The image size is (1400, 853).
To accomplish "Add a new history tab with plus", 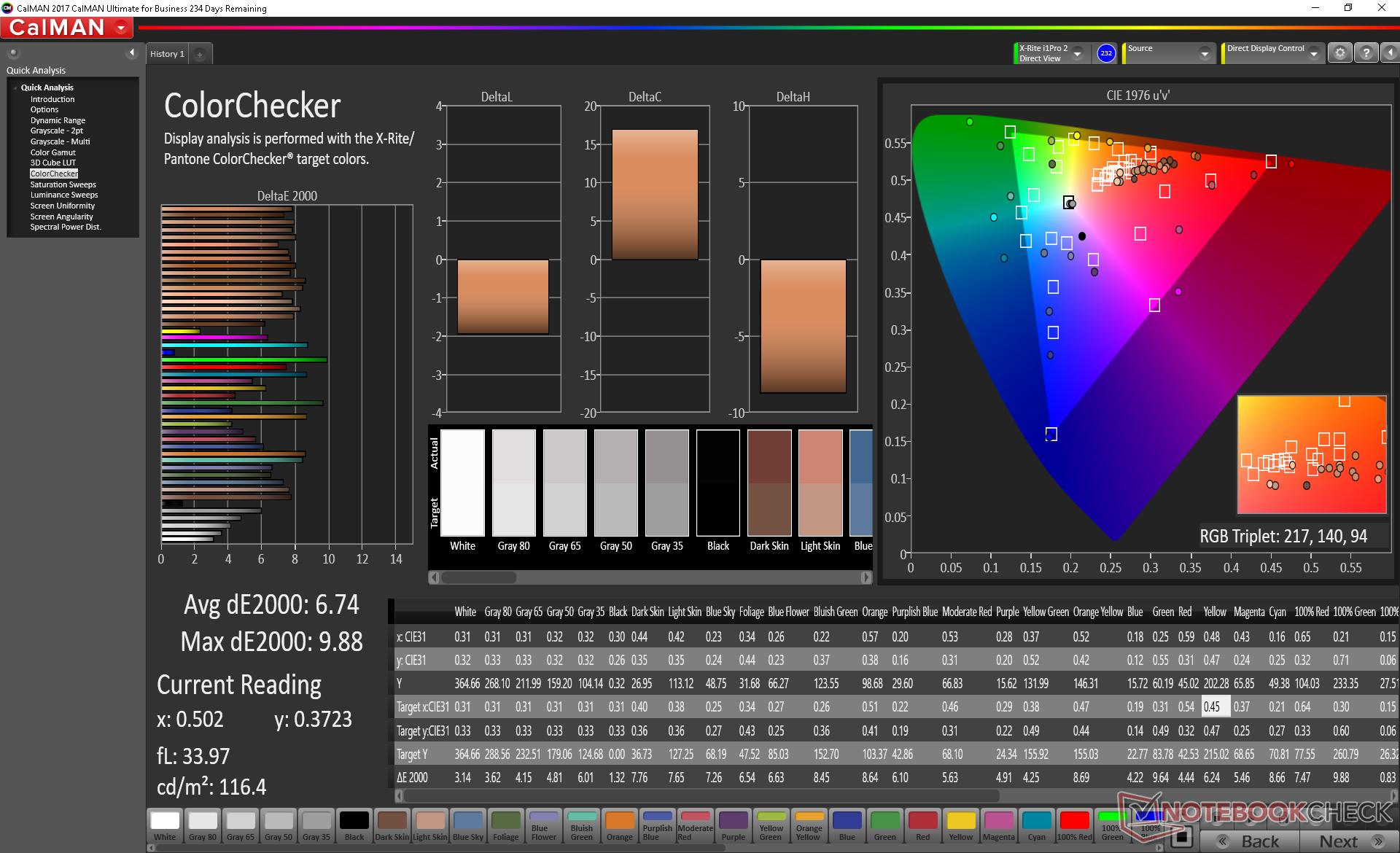I will tap(200, 55).
